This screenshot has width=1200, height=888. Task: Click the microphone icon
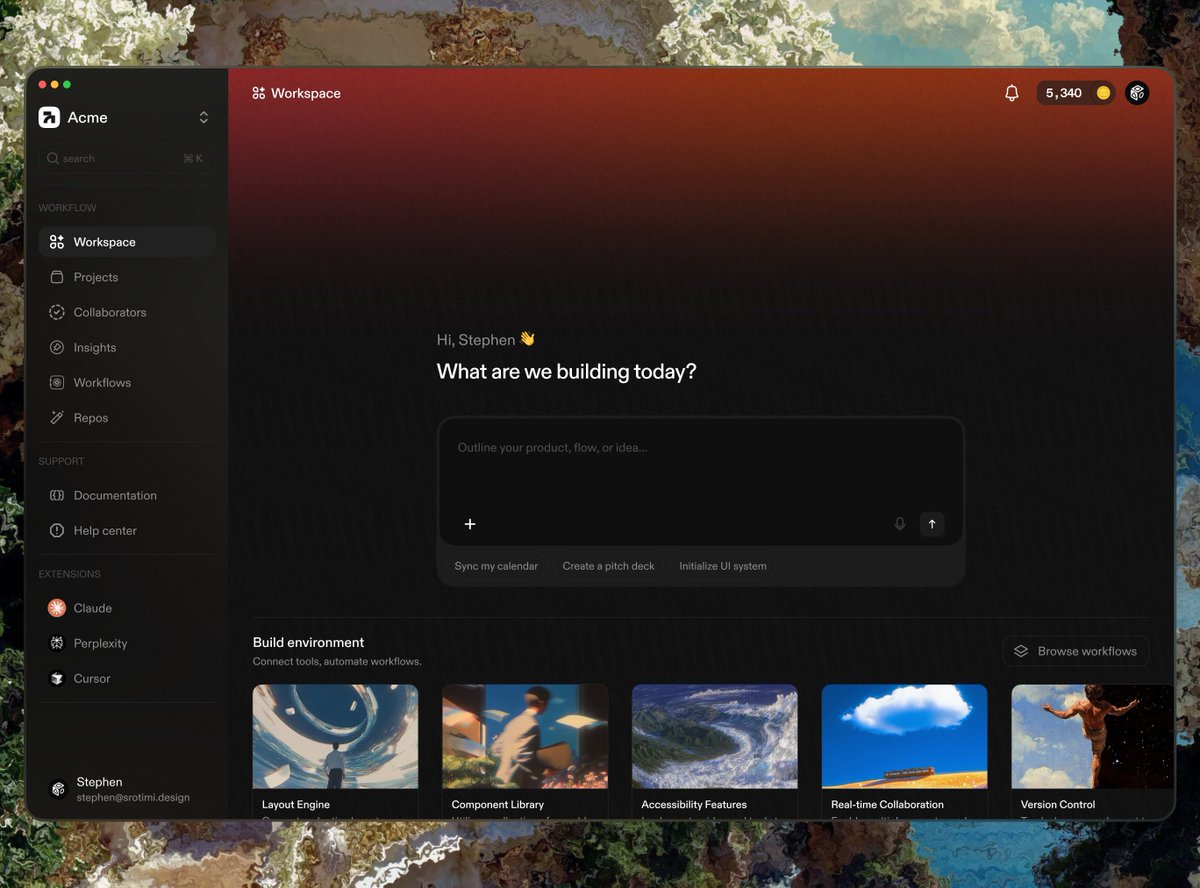click(900, 524)
